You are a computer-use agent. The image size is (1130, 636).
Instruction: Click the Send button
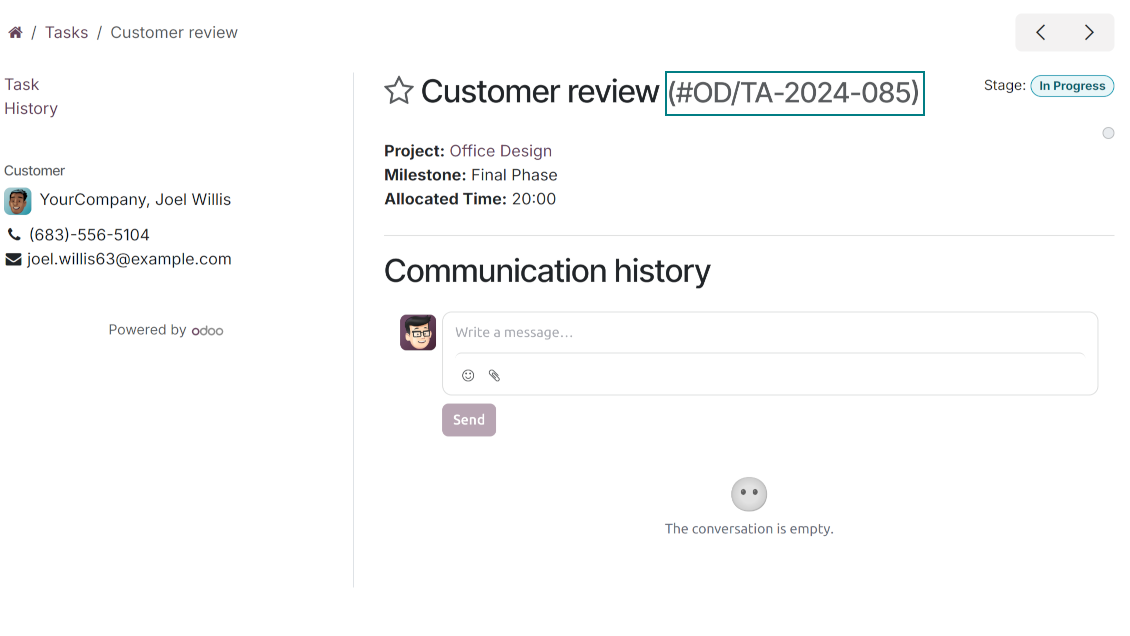pyautogui.click(x=469, y=420)
